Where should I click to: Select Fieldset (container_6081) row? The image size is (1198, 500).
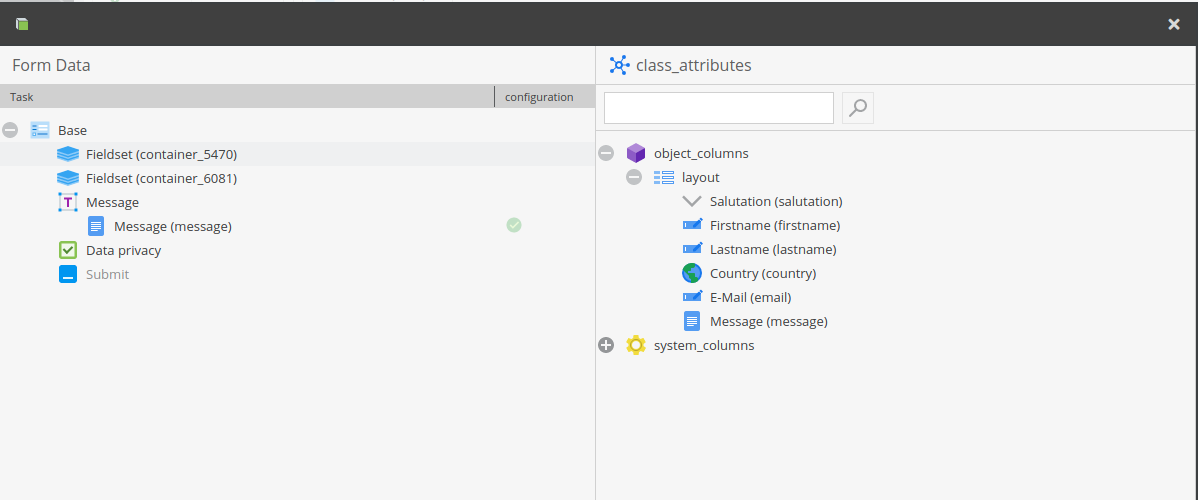(297, 178)
